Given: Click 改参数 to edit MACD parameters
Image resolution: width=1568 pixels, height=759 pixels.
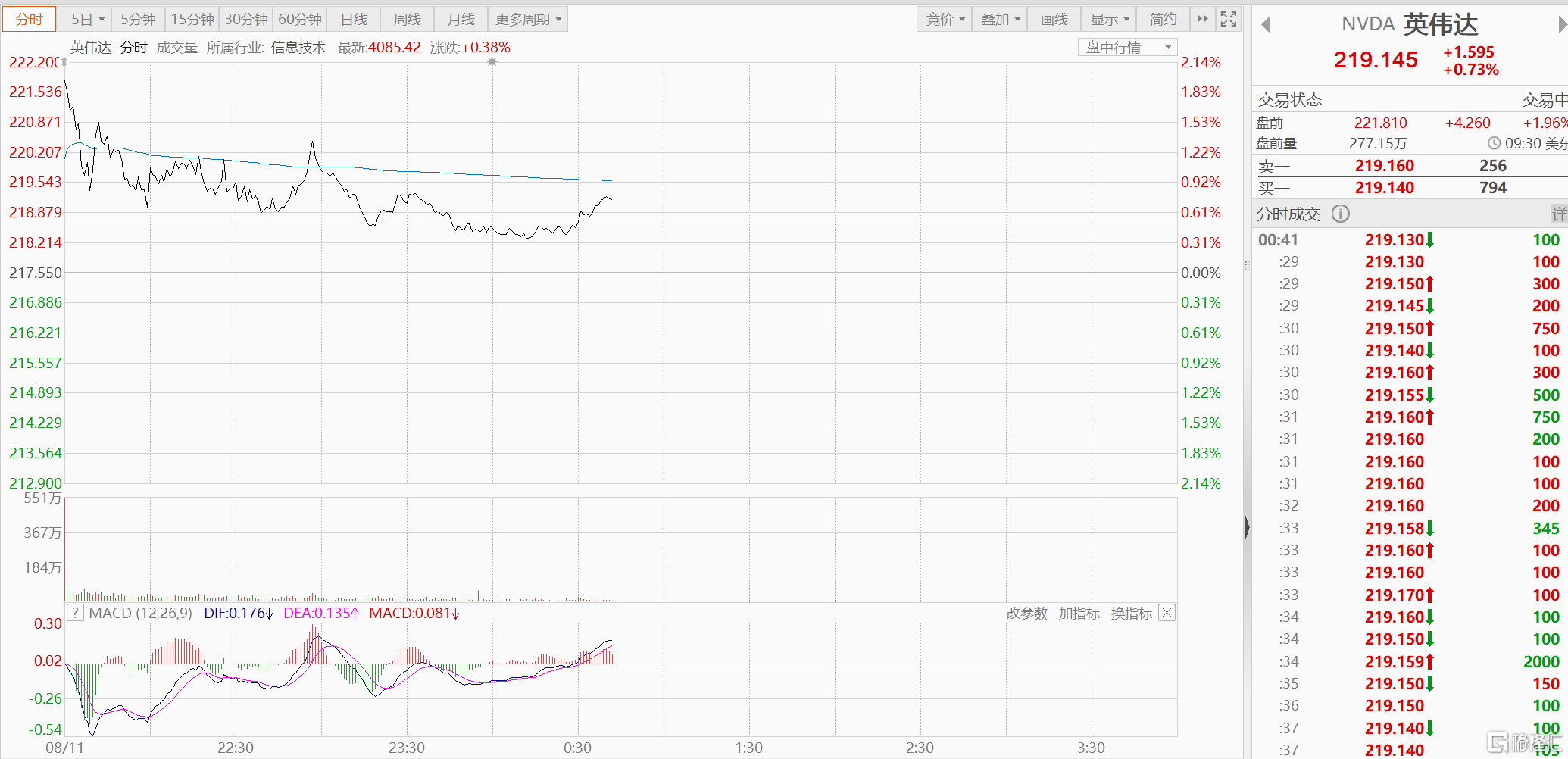Looking at the screenshot, I should pos(1027,613).
